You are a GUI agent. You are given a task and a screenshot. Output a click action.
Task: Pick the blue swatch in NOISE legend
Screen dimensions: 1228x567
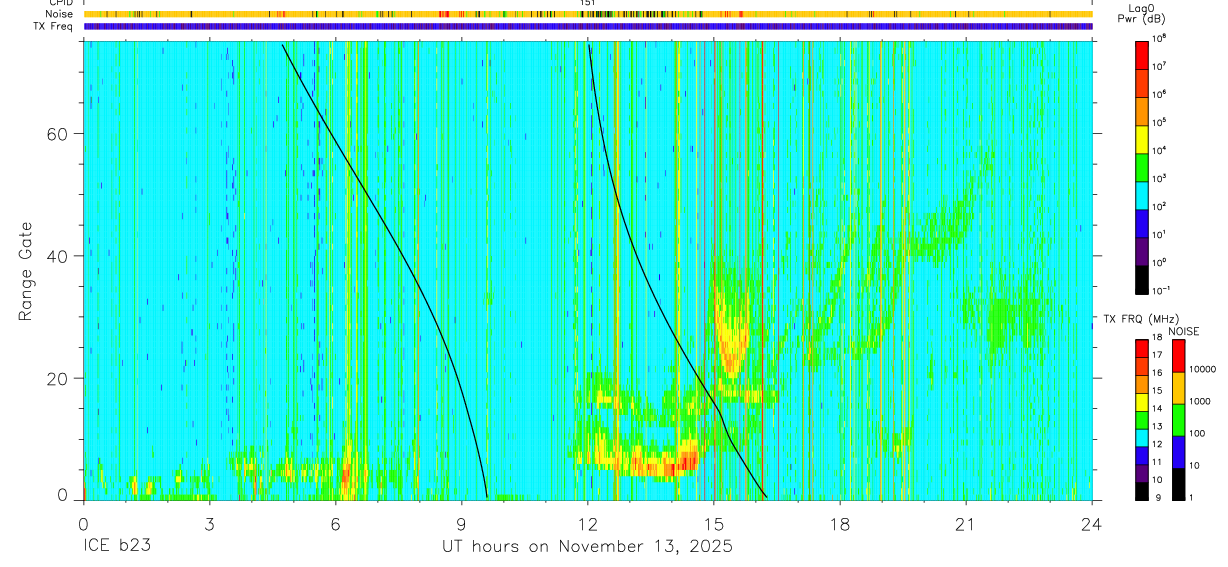pyautogui.click(x=1178, y=452)
